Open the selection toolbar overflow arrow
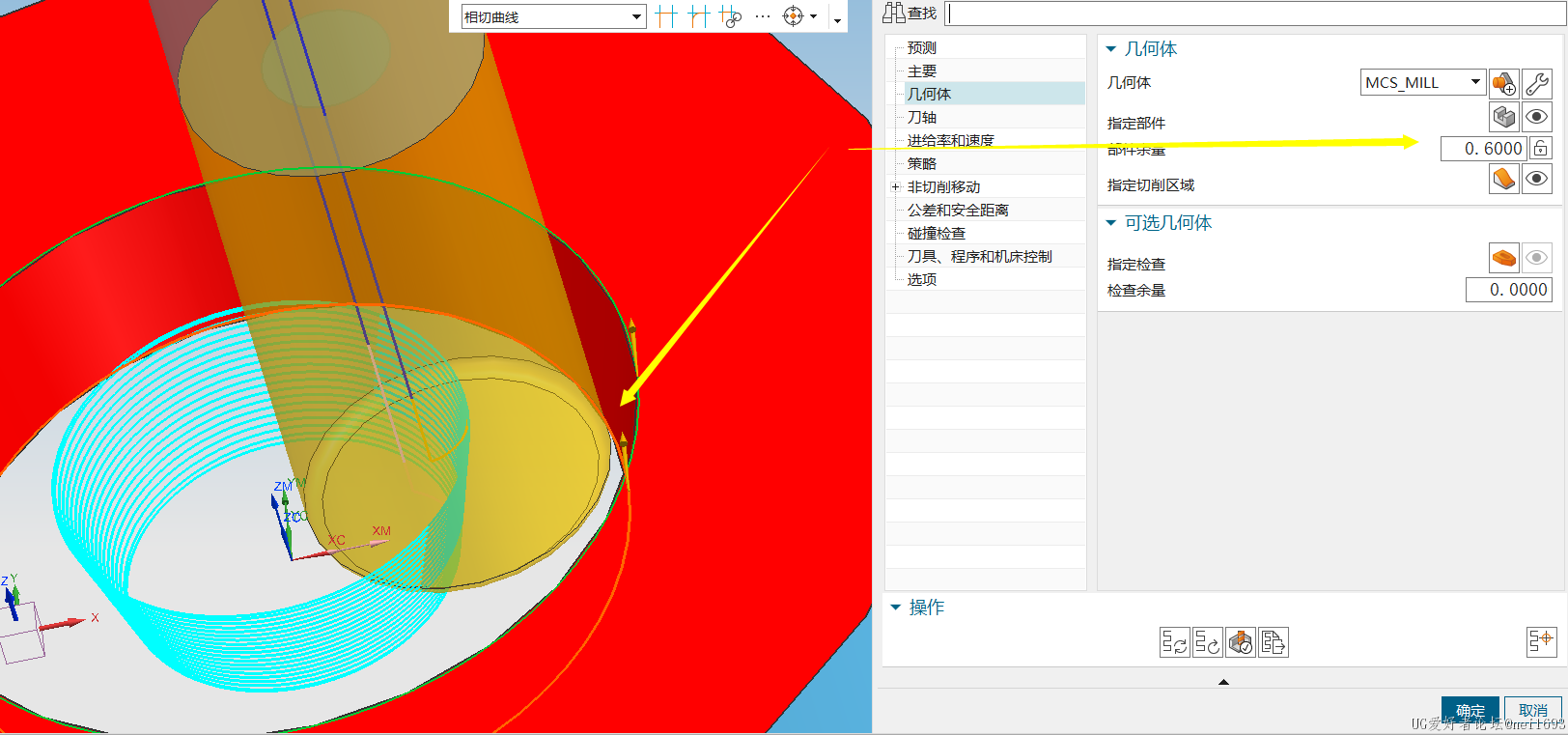 [x=837, y=20]
